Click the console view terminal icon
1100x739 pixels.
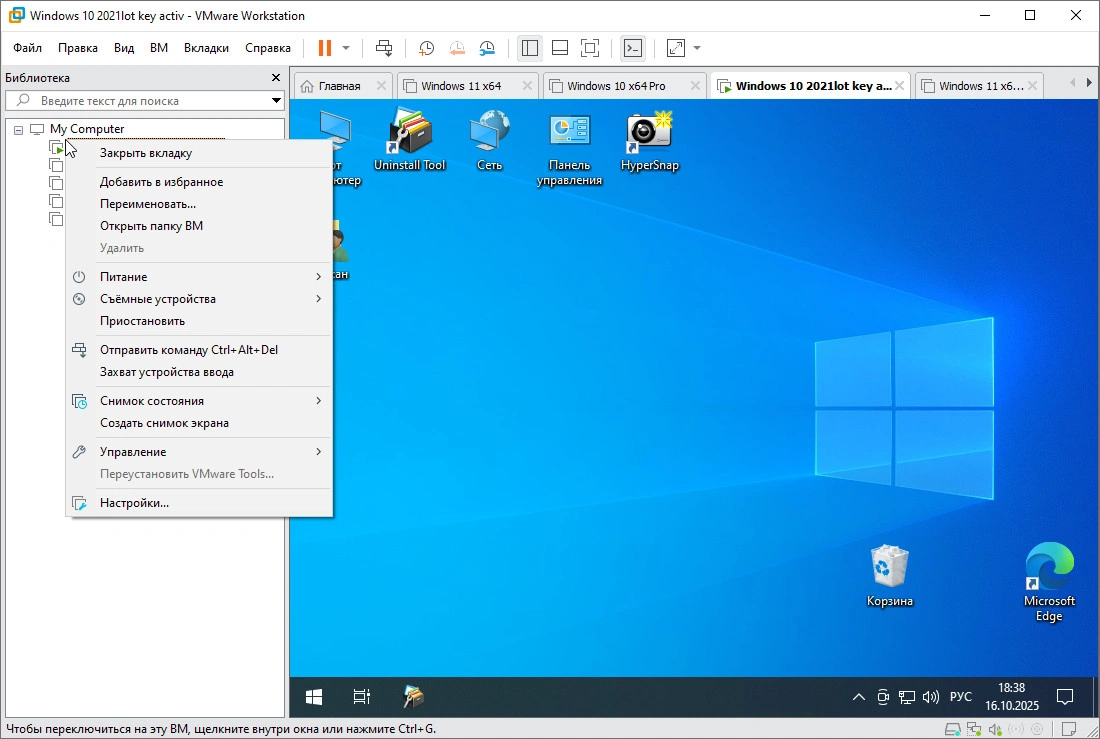pyautogui.click(x=632, y=48)
